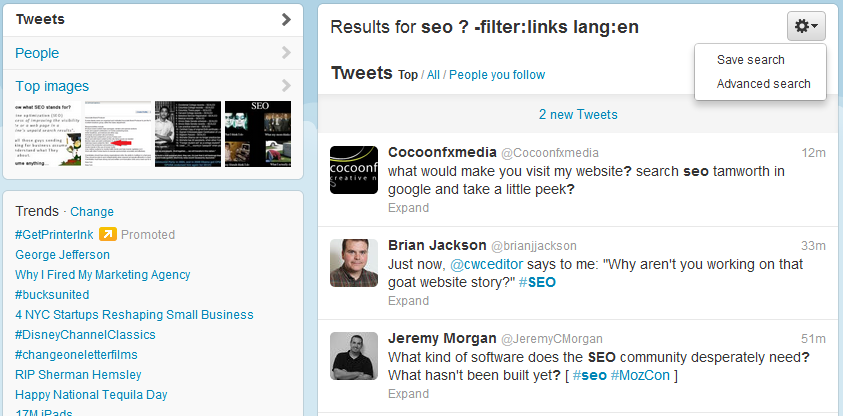This screenshot has width=843, height=416.
Task: Click Jeremy Morgan's profile photo
Action: pyautogui.click(x=354, y=356)
